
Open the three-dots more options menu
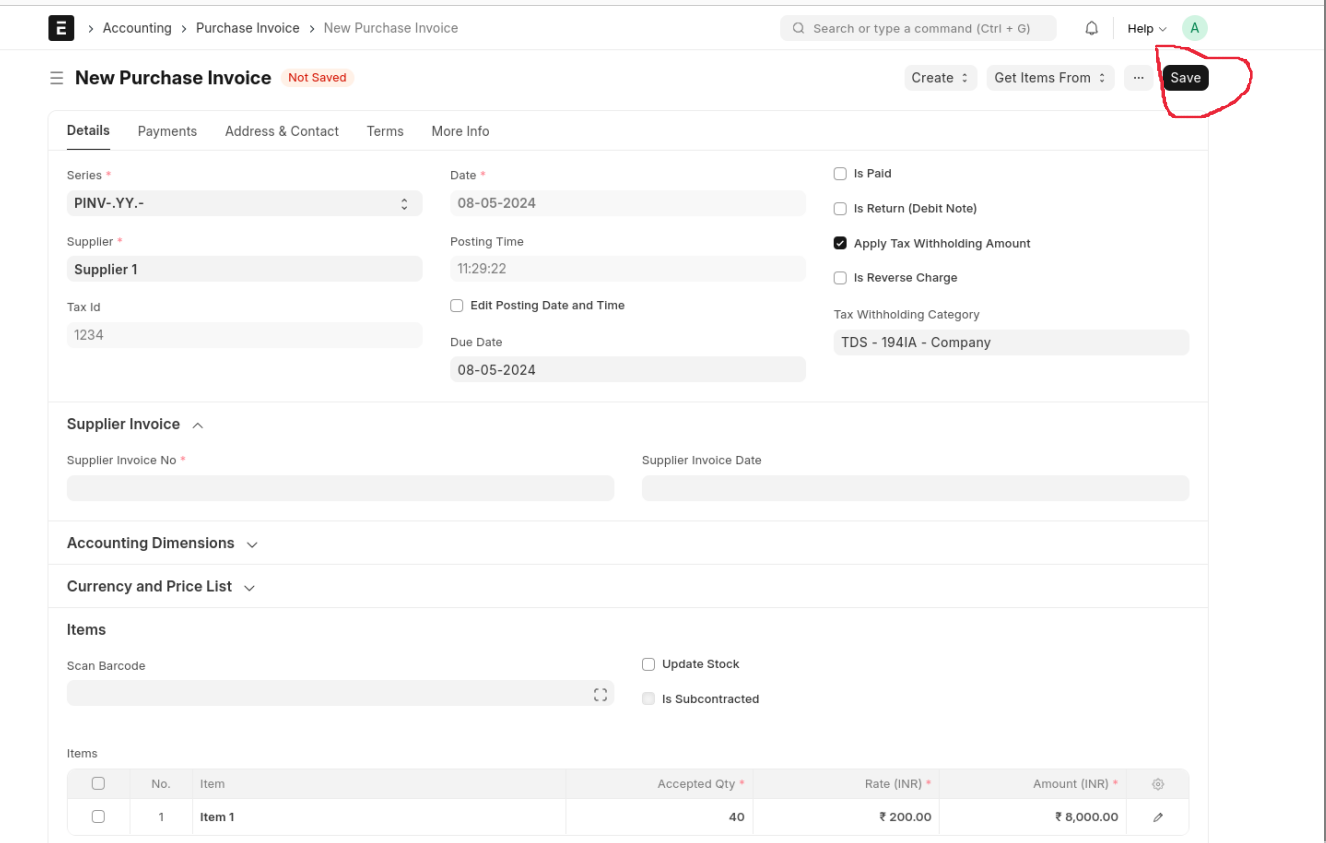(1138, 78)
